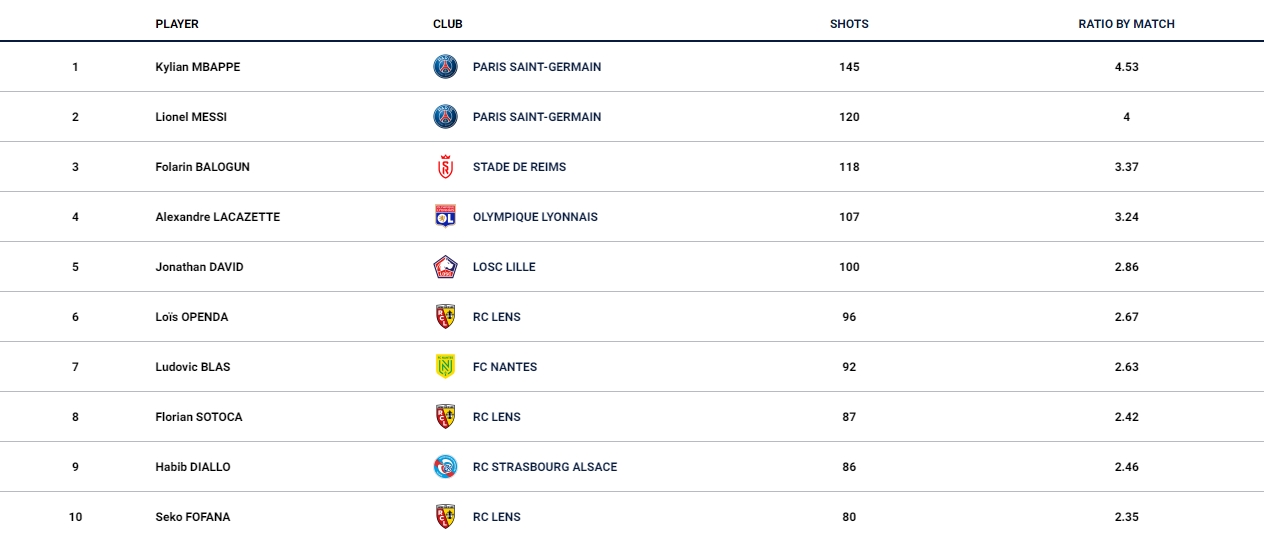Click the PSG crest beside Lionel Messi
1264x539 pixels.
445,117
